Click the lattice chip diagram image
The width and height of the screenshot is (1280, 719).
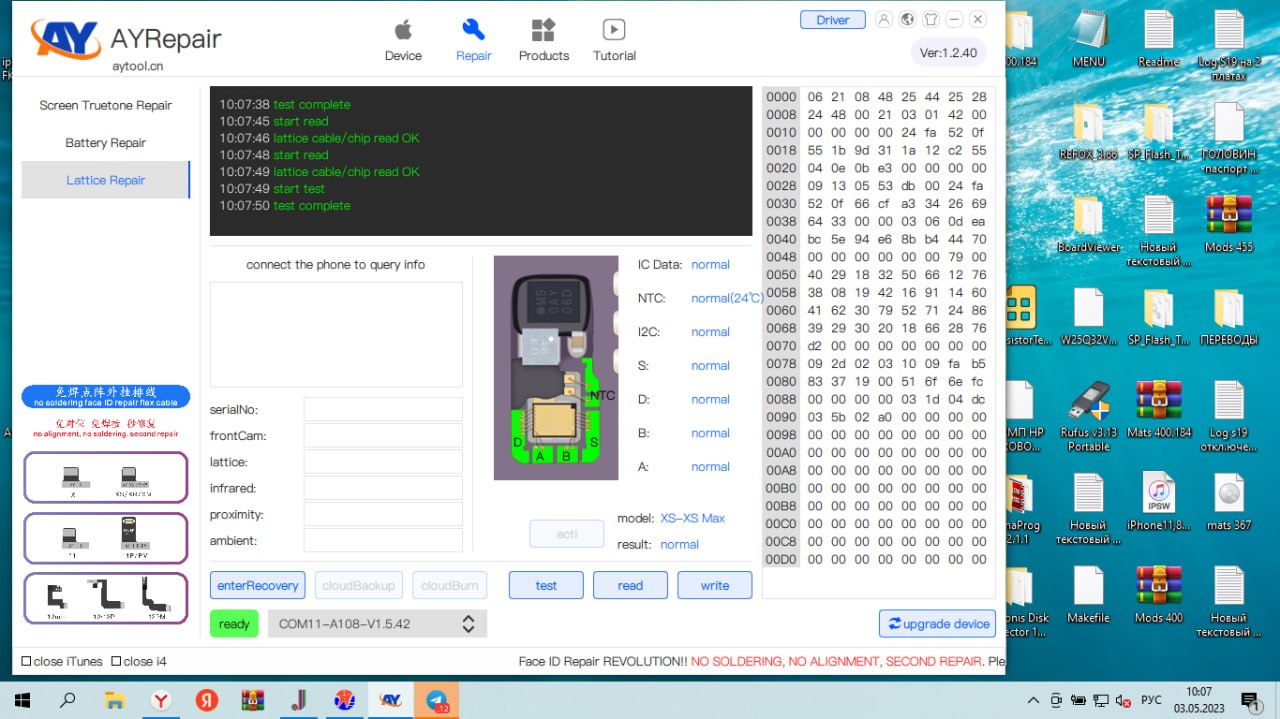(x=556, y=367)
